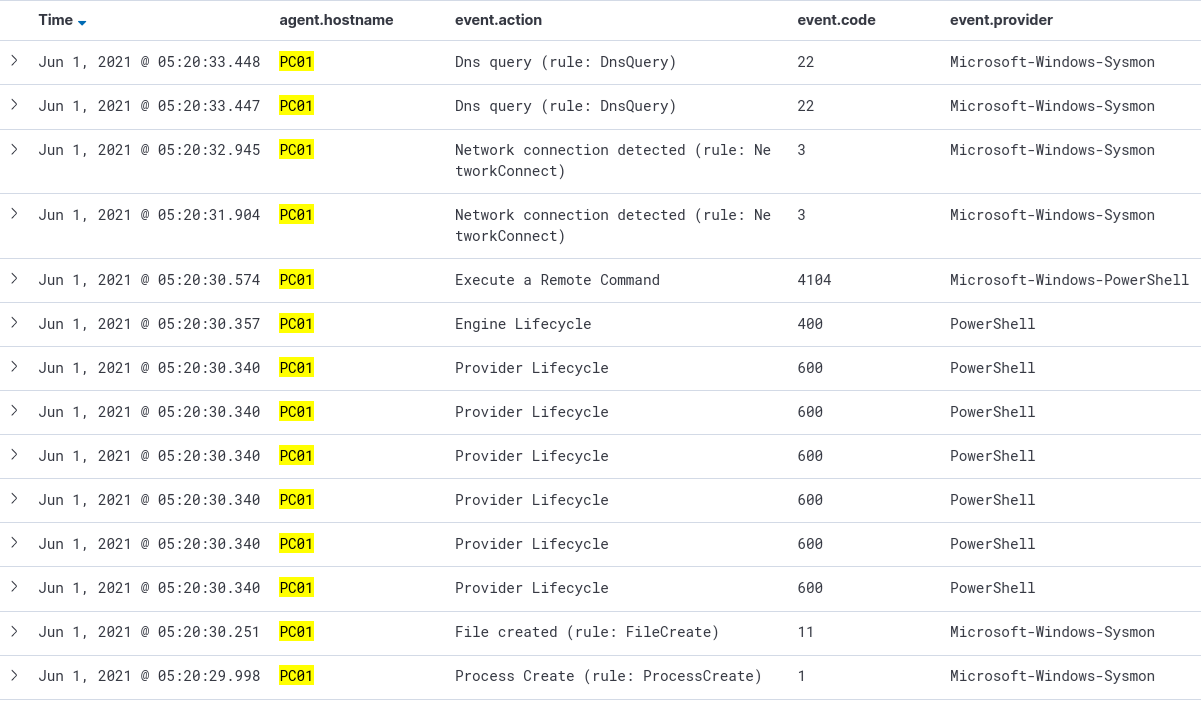Image resolution: width=1201 pixels, height=702 pixels.
Task: Expand the 05:20:33.447 Dns query row
Action: tap(14, 105)
